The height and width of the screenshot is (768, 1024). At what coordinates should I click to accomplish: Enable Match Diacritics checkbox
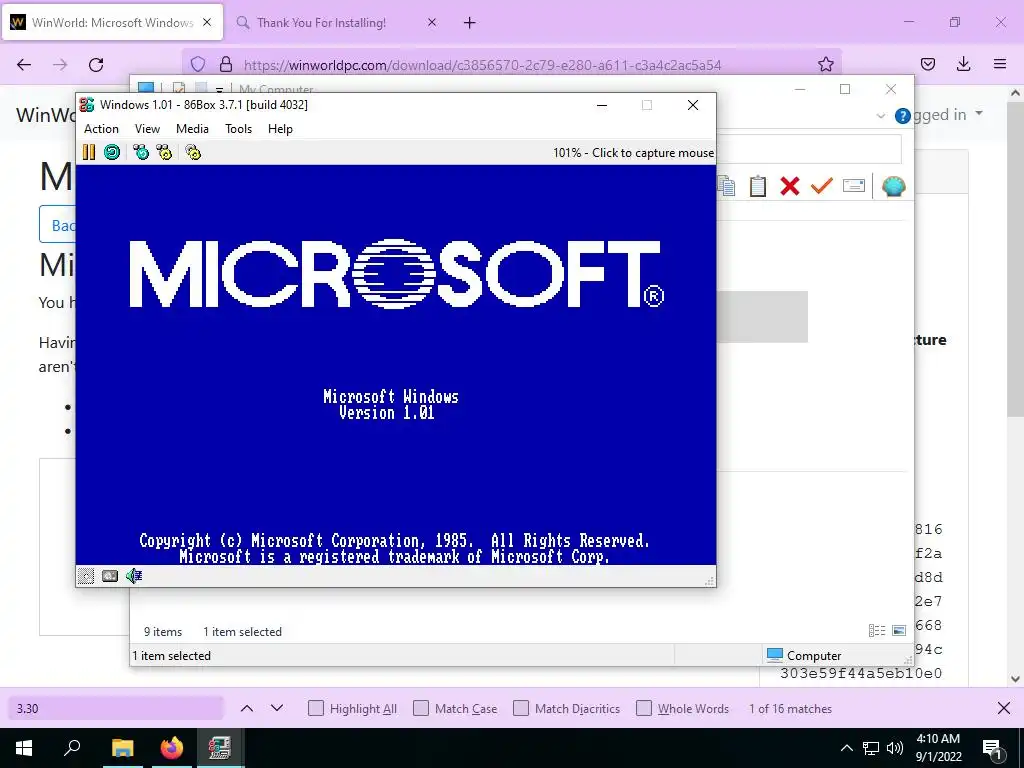click(x=520, y=708)
